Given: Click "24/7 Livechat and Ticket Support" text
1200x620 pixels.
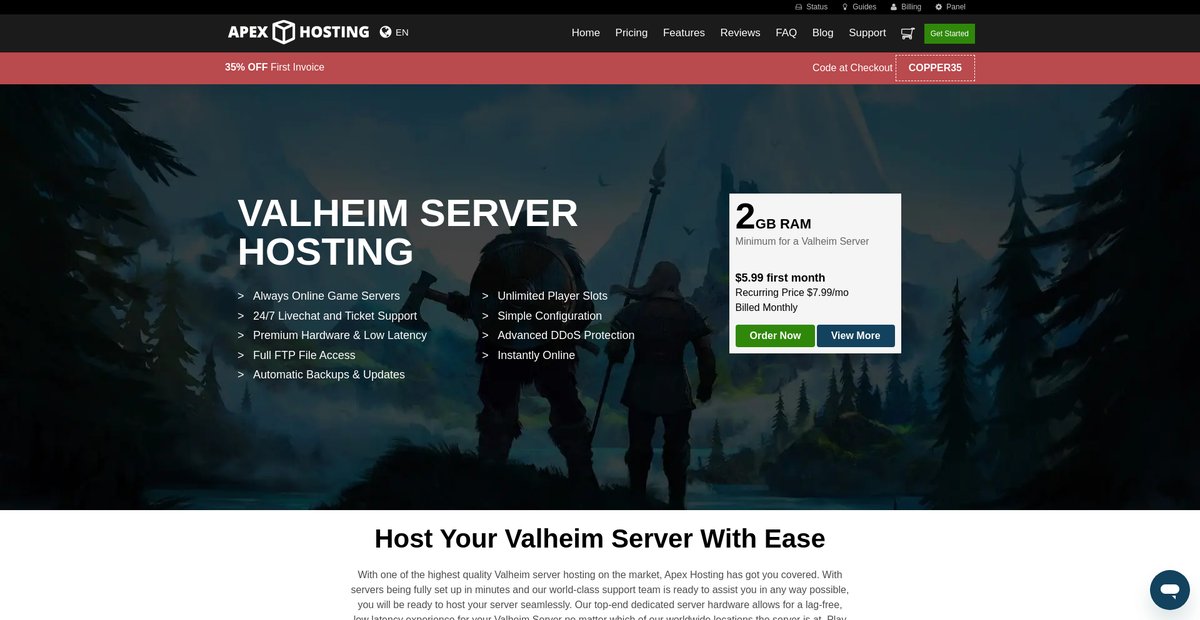Looking at the screenshot, I should pyautogui.click(x=335, y=316).
